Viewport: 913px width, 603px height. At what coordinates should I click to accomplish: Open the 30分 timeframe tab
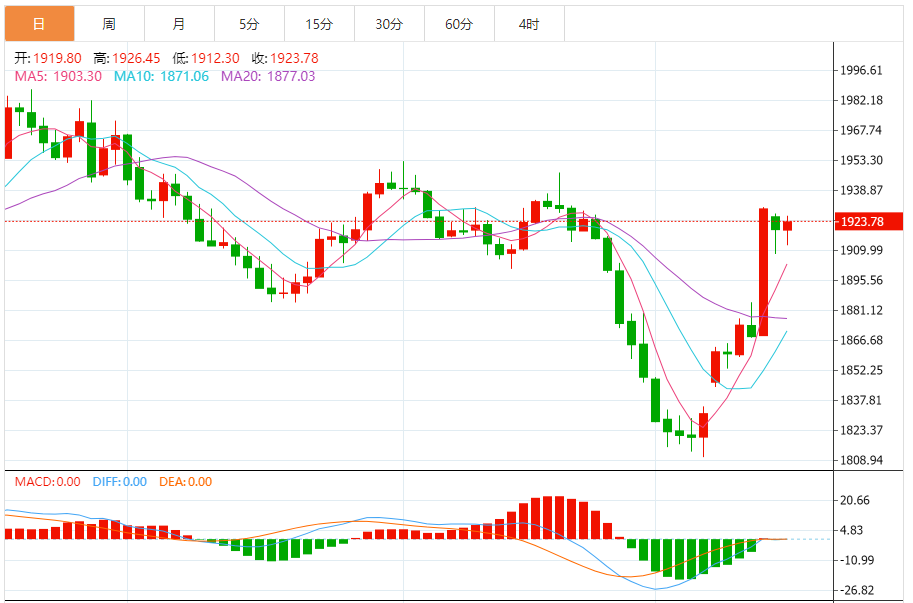tap(389, 24)
